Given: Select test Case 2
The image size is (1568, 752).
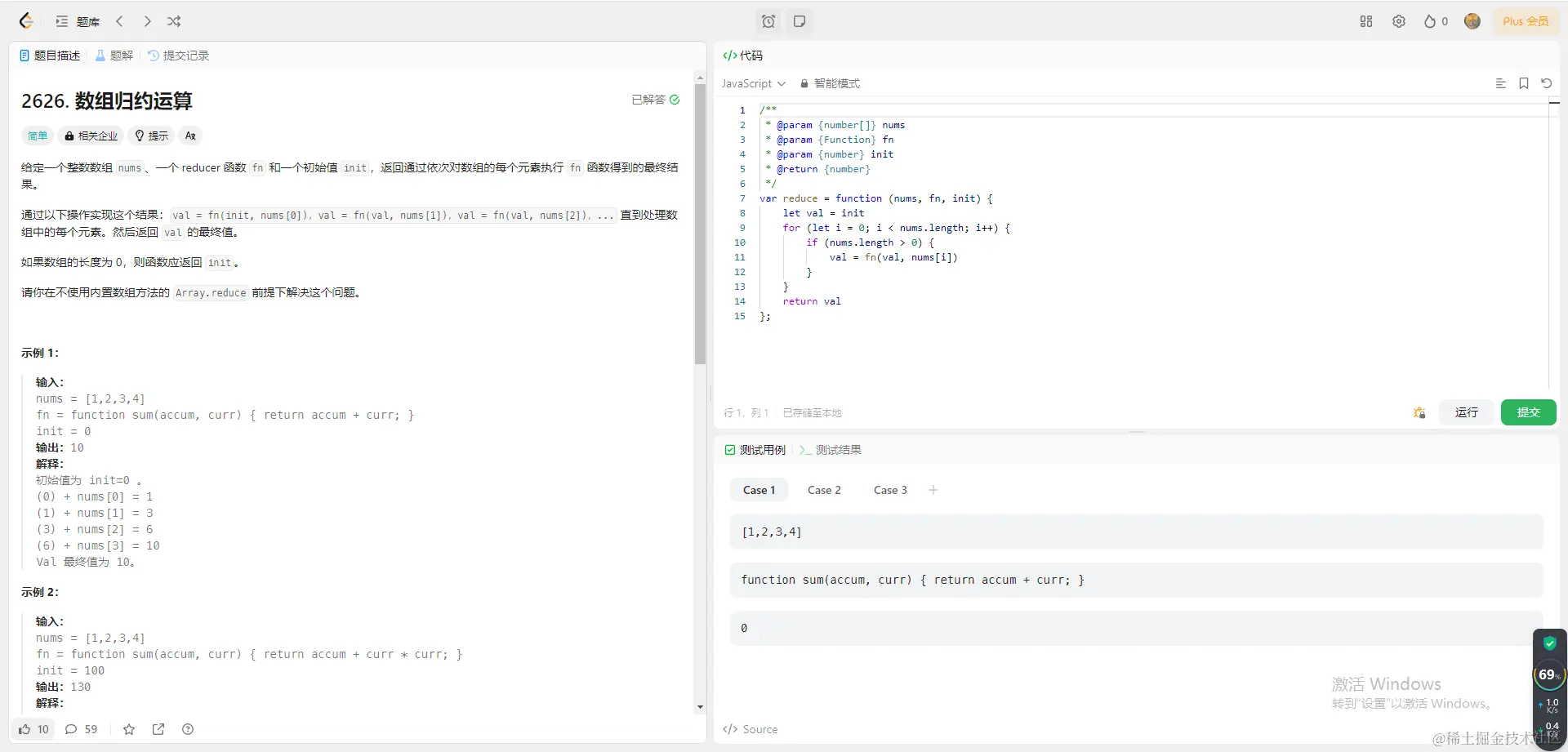Looking at the screenshot, I should 824,490.
